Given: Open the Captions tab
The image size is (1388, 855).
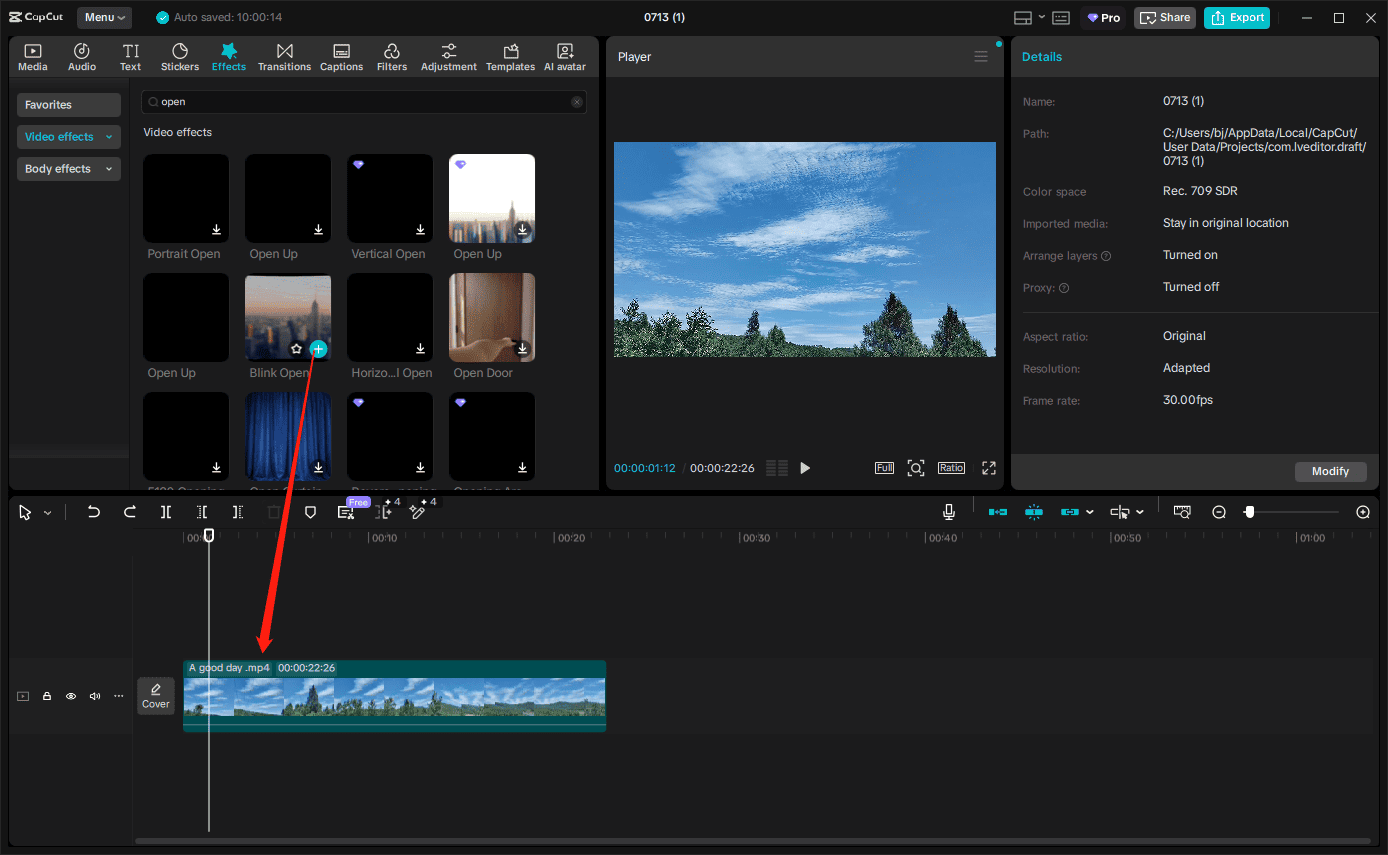Looking at the screenshot, I should click(341, 57).
